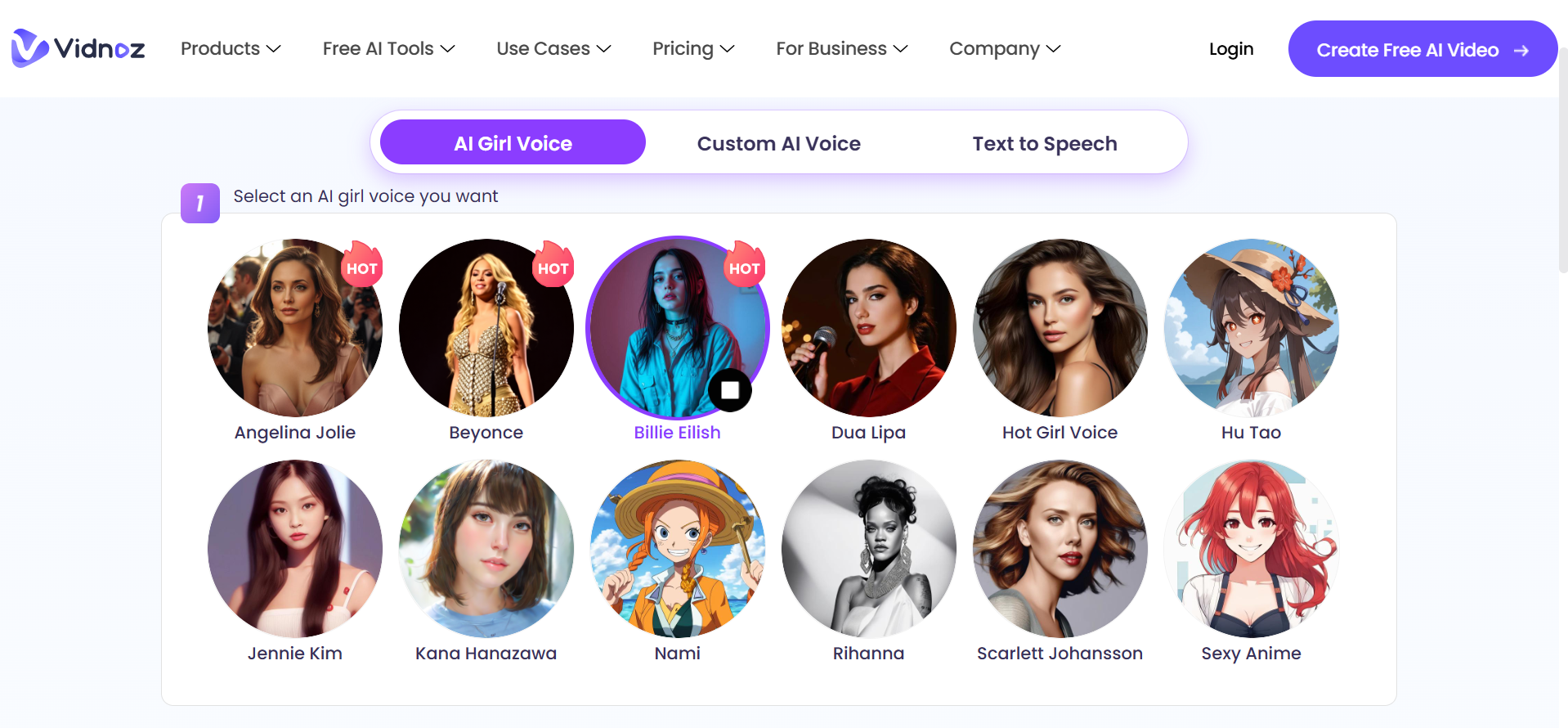Click the Vidnoz logo
The image size is (1568, 728).
click(77, 48)
